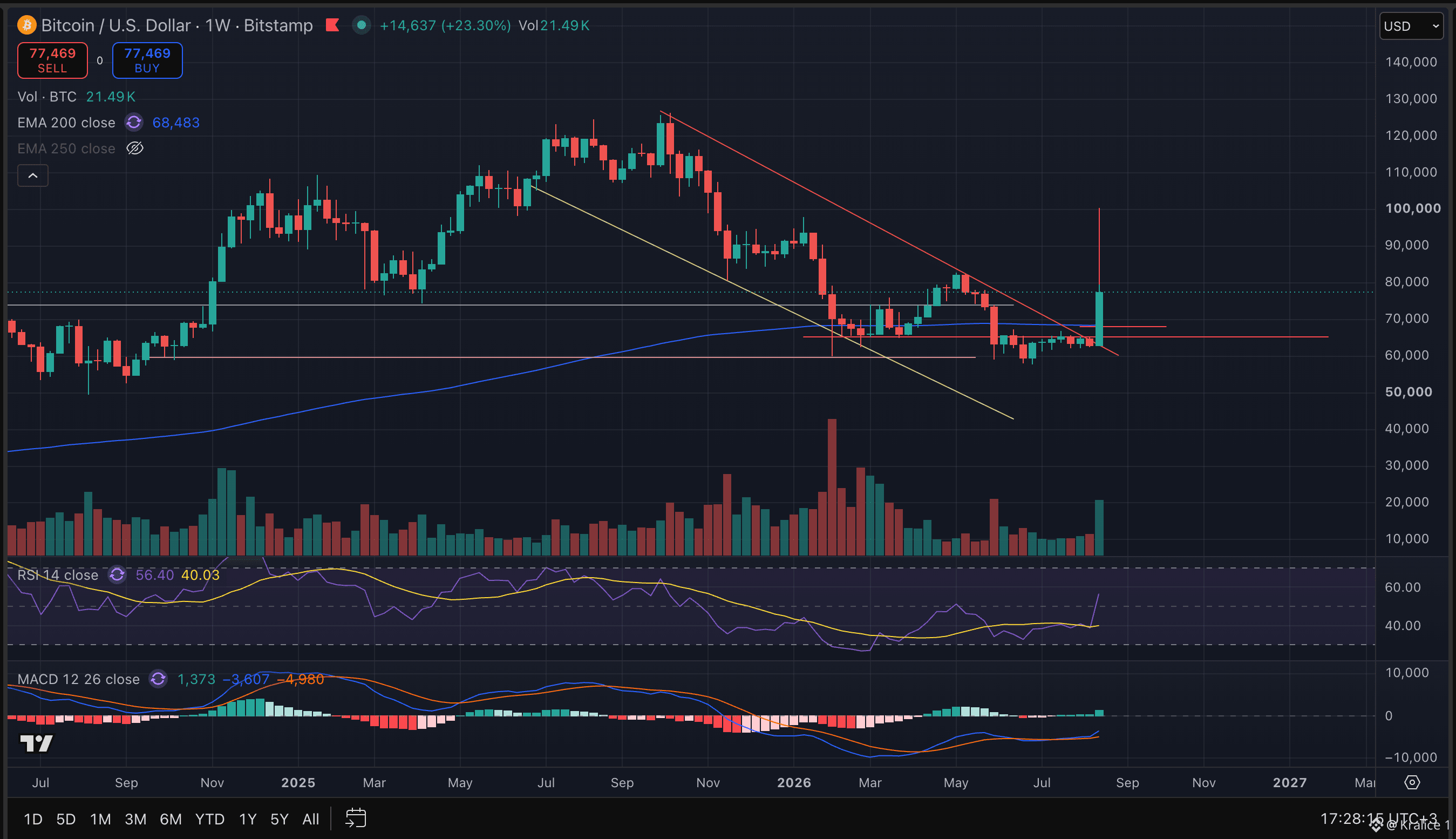Screen dimensions: 1456x839
Task: Click the 120,000 price scale label
Action: point(1411,135)
